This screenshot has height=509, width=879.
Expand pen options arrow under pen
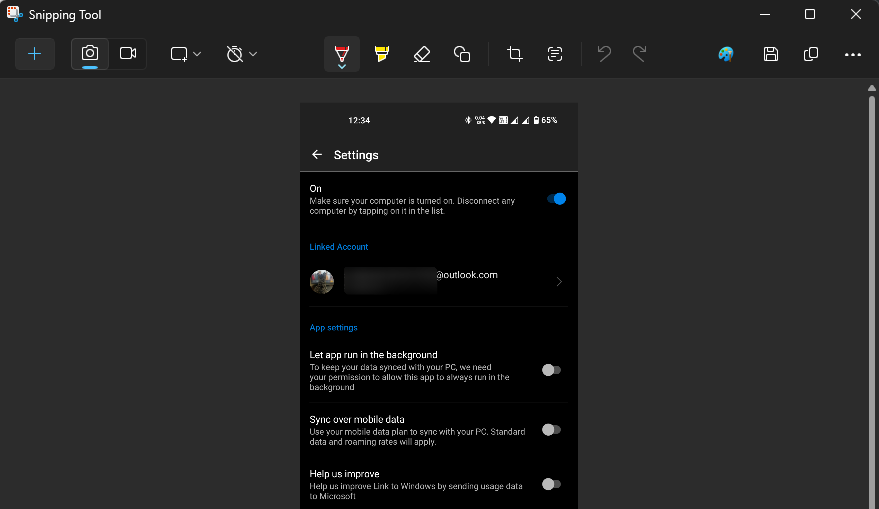click(341, 67)
